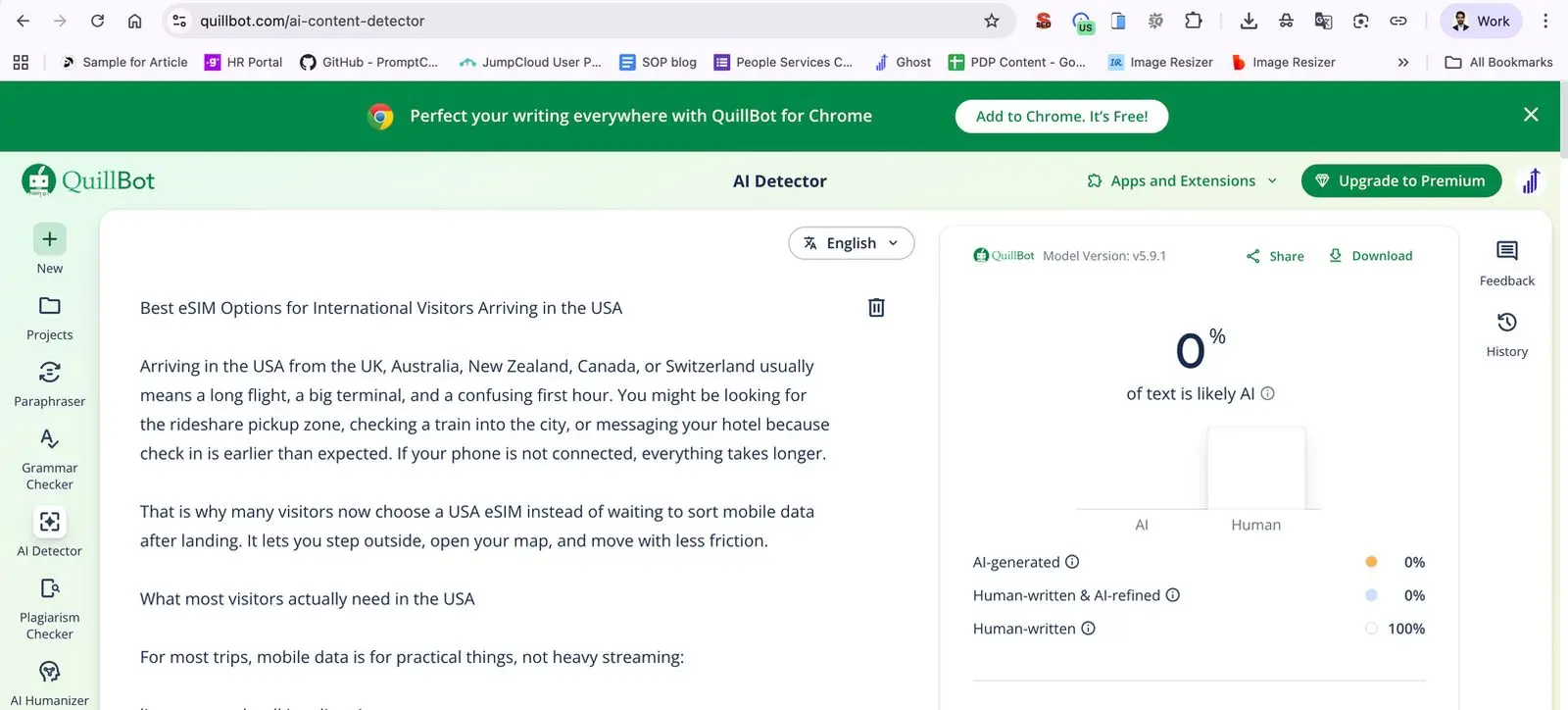Share the AI detection report
The image size is (1568, 710).
coord(1275,256)
